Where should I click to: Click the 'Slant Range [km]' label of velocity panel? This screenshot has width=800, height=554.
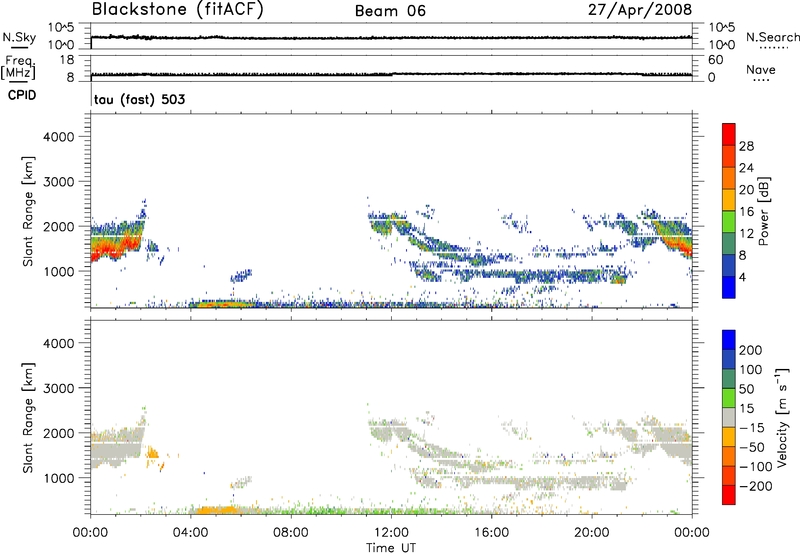[28, 417]
